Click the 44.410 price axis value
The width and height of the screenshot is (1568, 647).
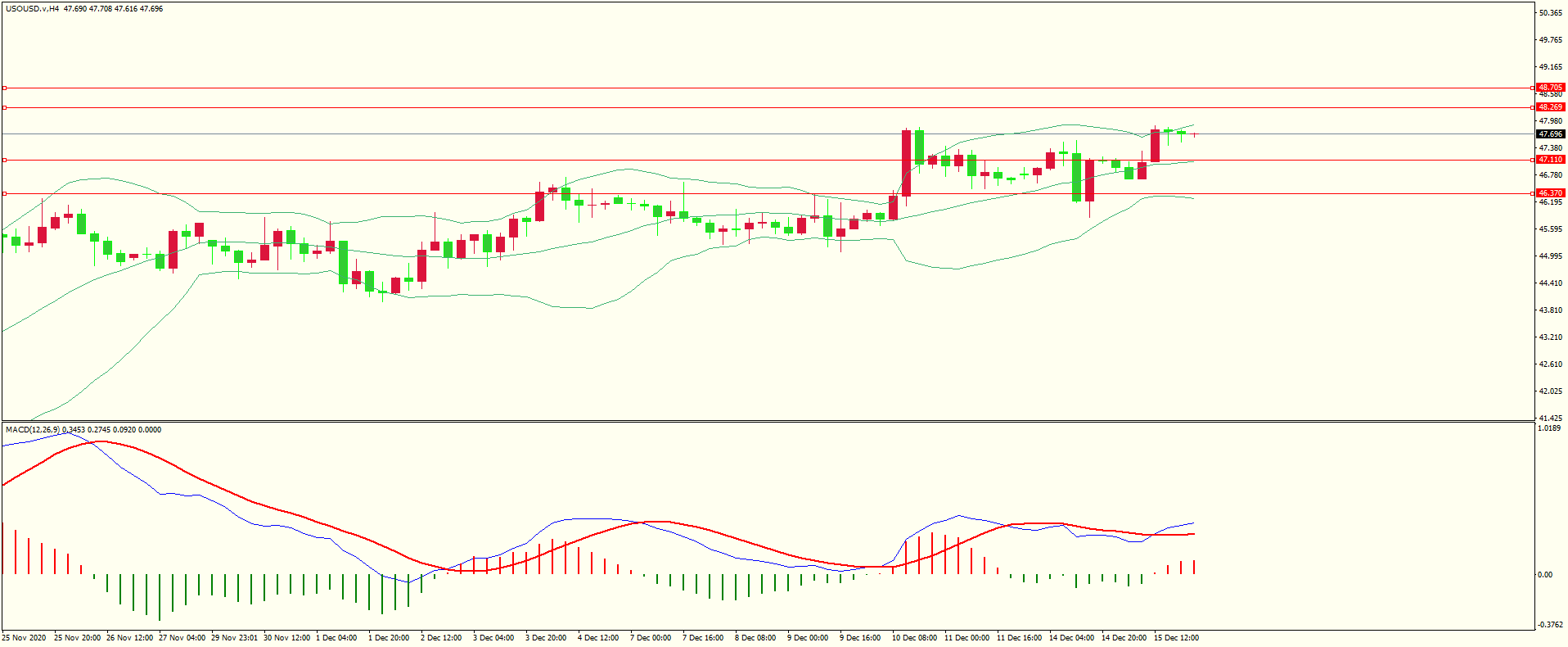[x=1551, y=283]
